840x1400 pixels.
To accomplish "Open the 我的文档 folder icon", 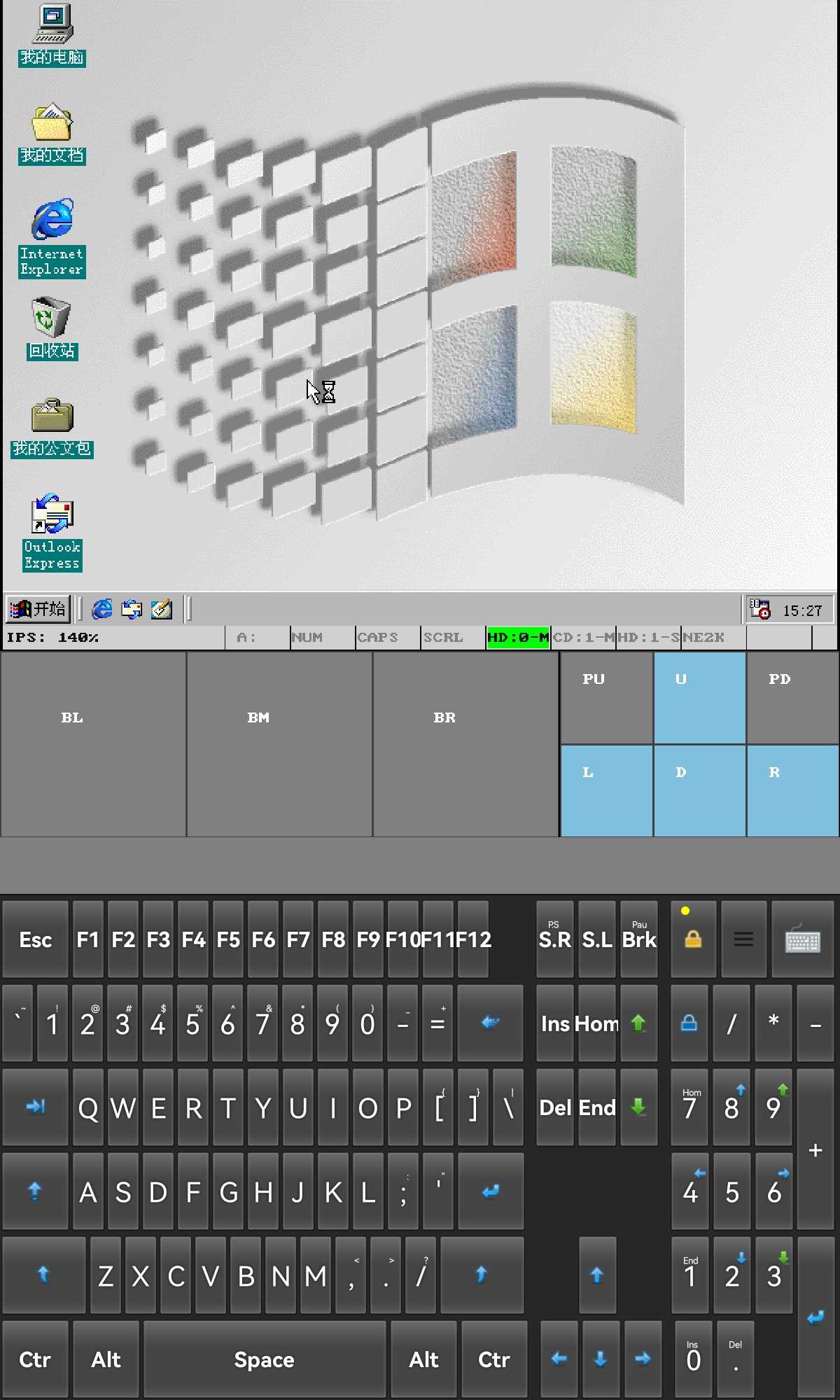I will pos(52,124).
